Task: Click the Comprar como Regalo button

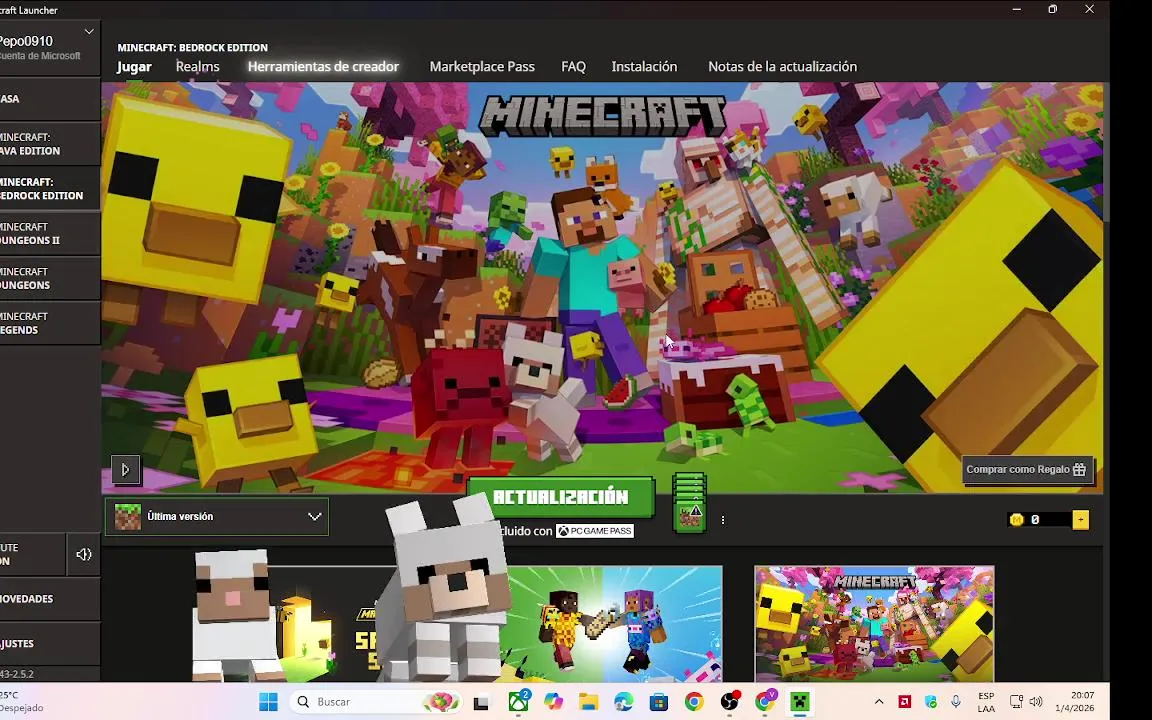Action: click(1027, 469)
